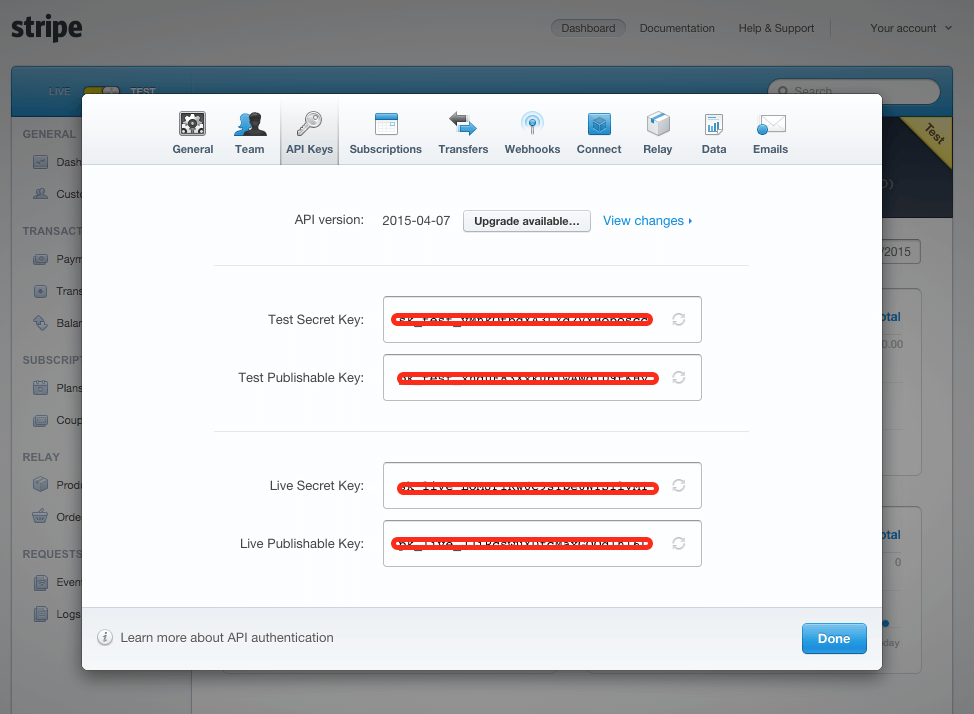This screenshot has height=714, width=974.
Task: Click the Done button
Action: click(834, 638)
